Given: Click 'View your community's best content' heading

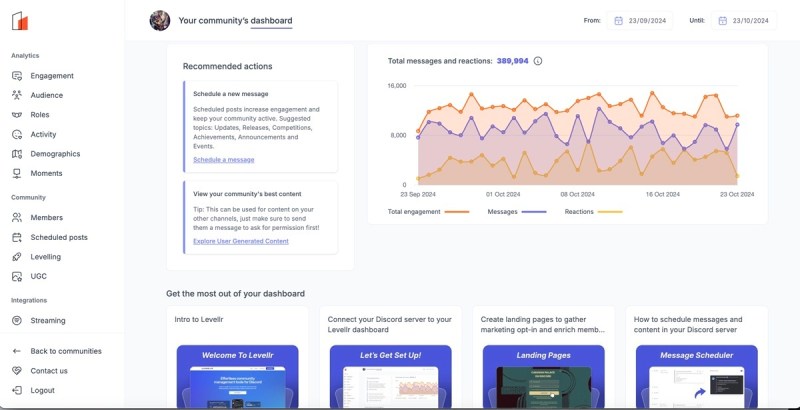Looking at the screenshot, I should [247, 194].
